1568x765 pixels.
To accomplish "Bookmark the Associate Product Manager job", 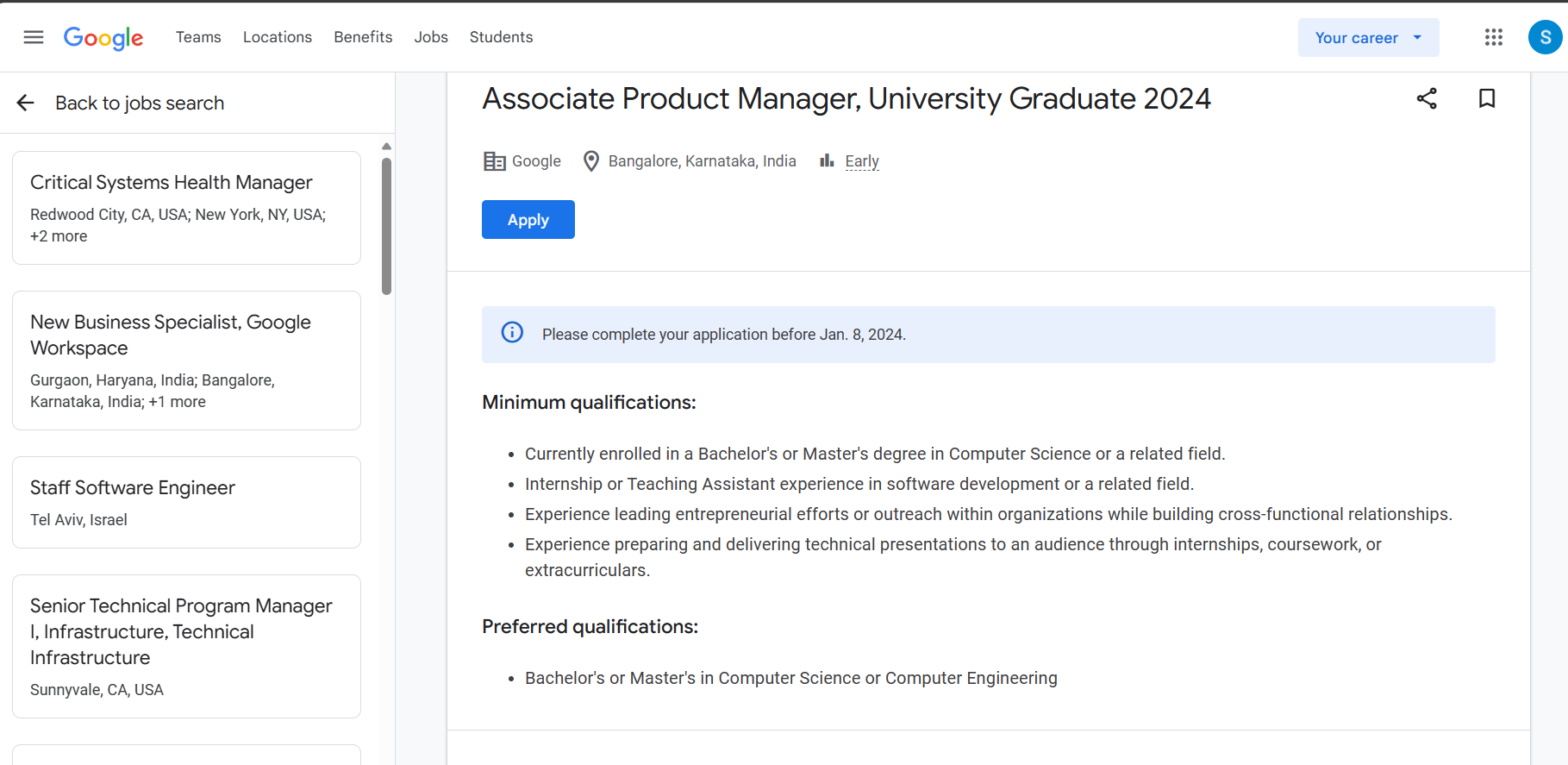I will pos(1487,98).
